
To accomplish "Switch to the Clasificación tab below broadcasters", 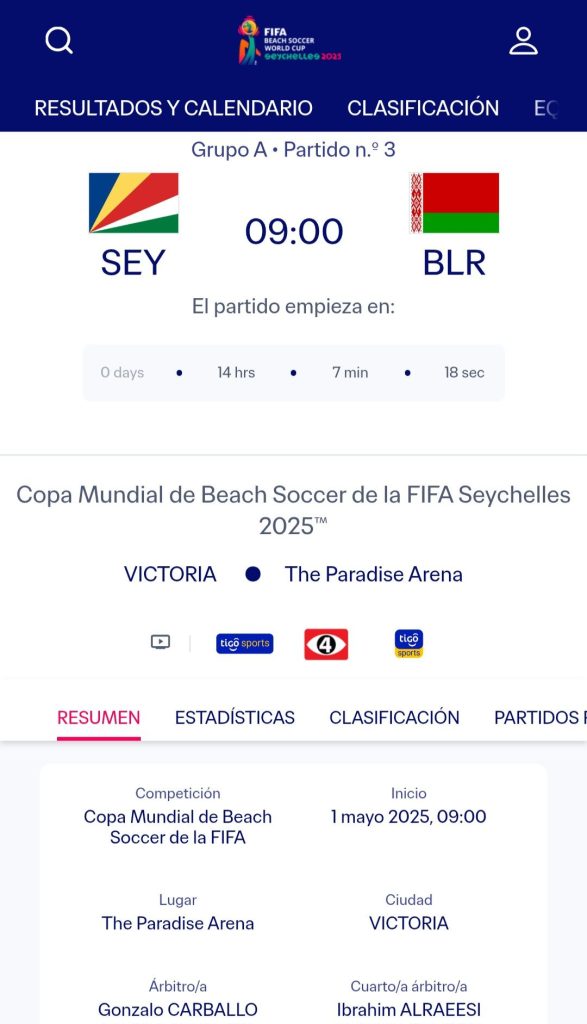I will tap(394, 717).
